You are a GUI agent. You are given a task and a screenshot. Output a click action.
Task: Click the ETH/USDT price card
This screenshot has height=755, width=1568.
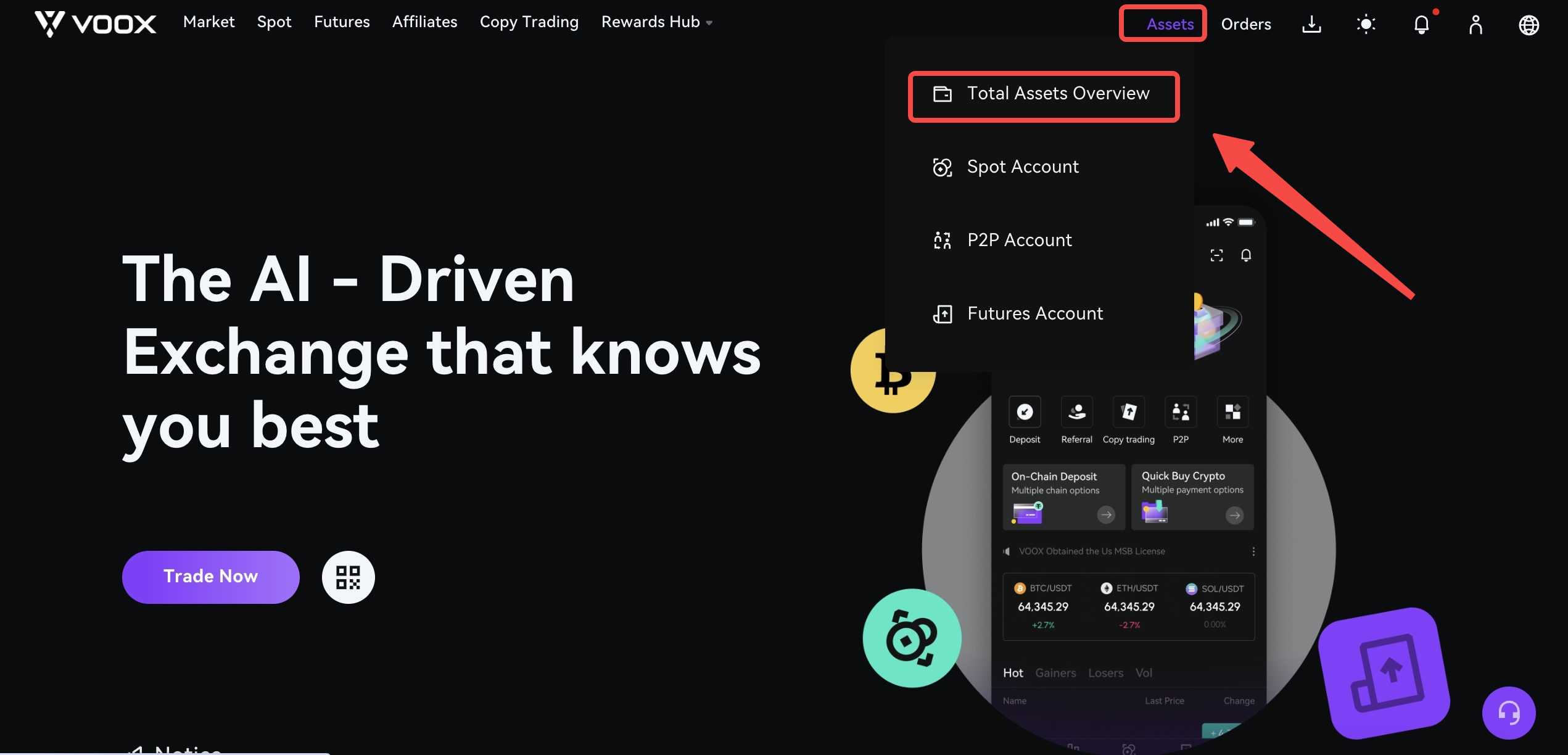click(1129, 606)
